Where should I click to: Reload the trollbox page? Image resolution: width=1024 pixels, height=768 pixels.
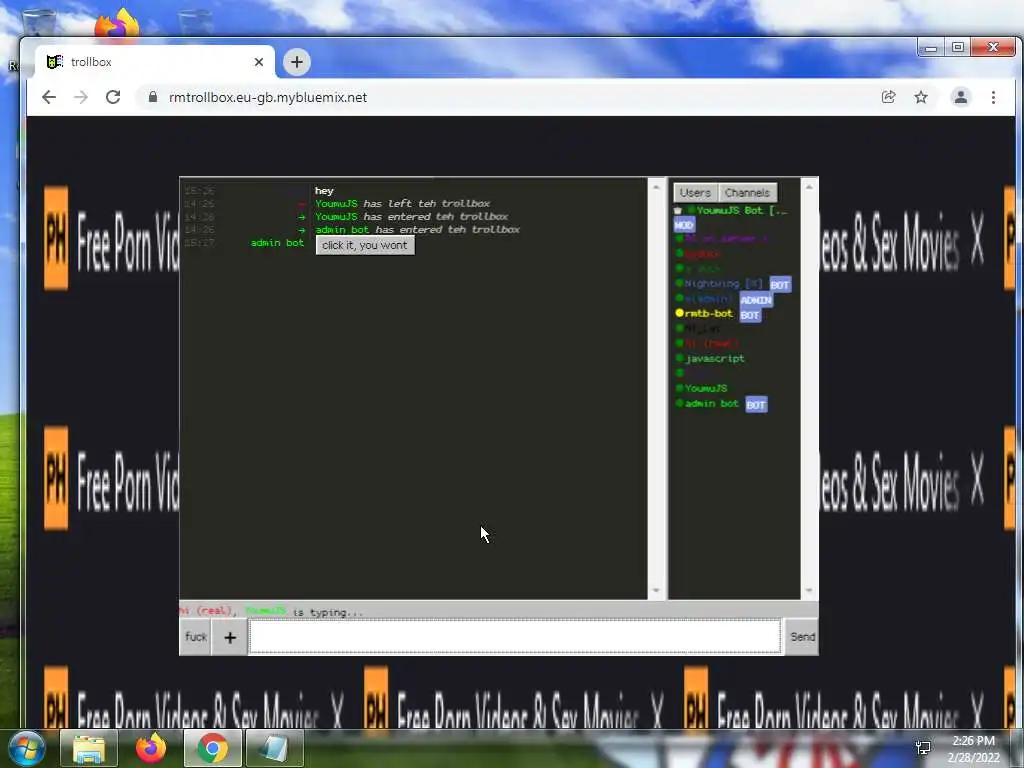pos(113,97)
